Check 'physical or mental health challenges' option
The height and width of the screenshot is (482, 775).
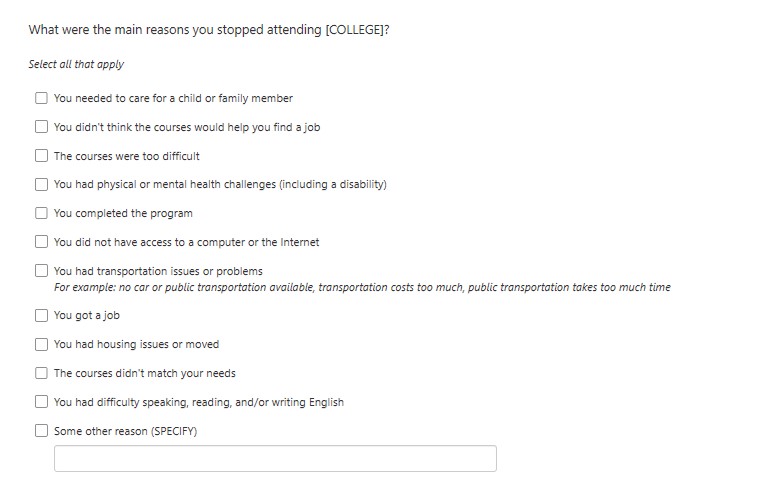(41, 185)
